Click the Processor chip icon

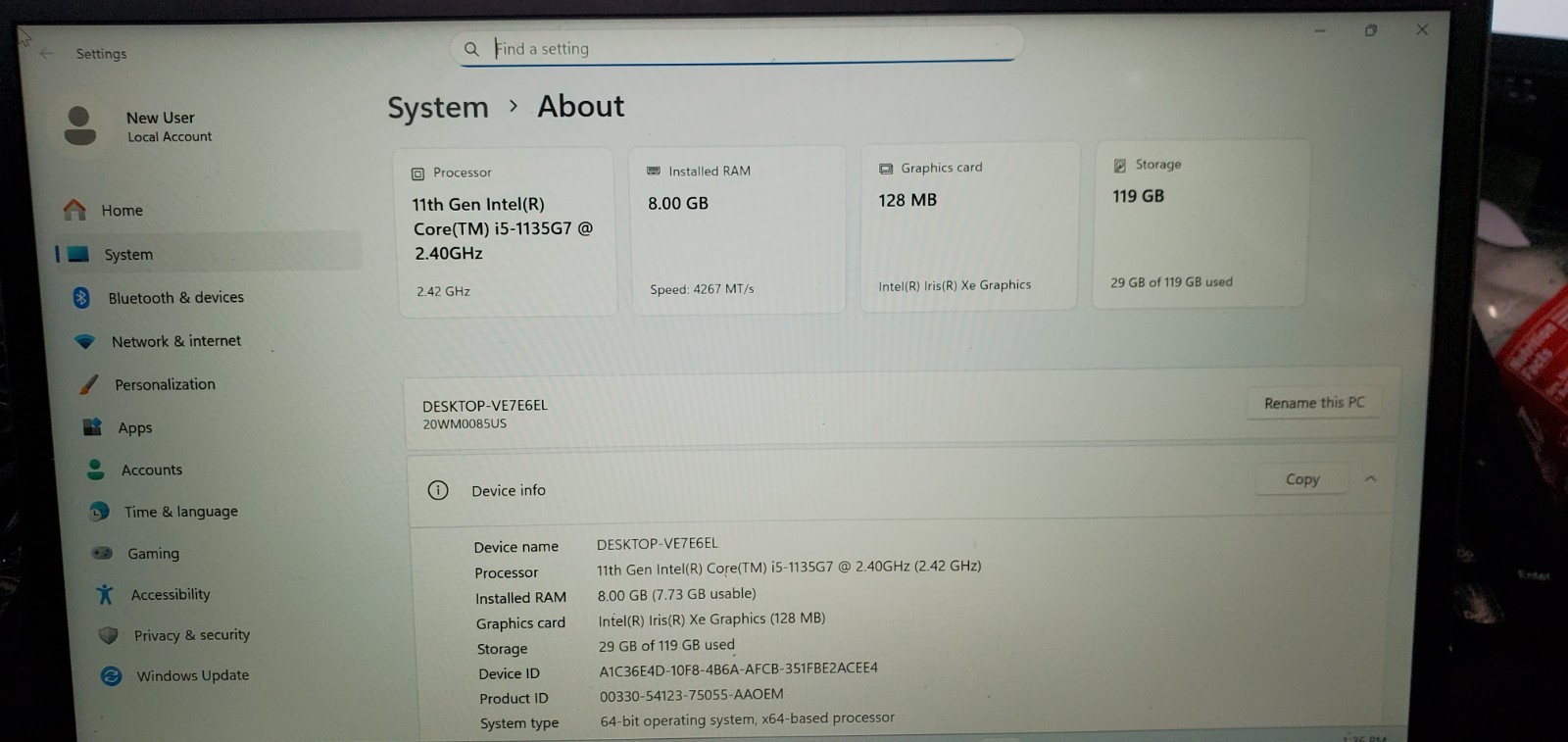coord(417,173)
